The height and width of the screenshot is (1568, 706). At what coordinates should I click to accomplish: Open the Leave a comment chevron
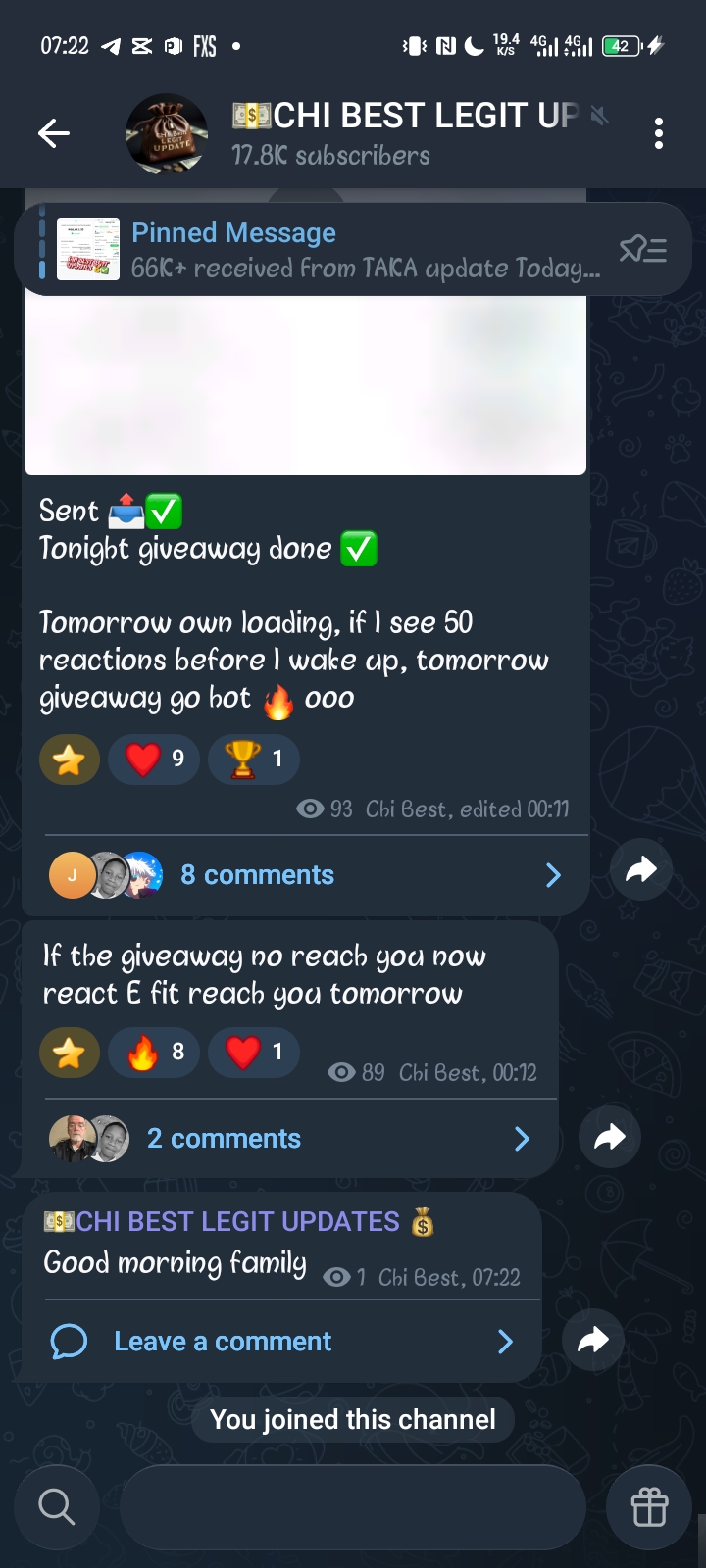[x=506, y=1342]
